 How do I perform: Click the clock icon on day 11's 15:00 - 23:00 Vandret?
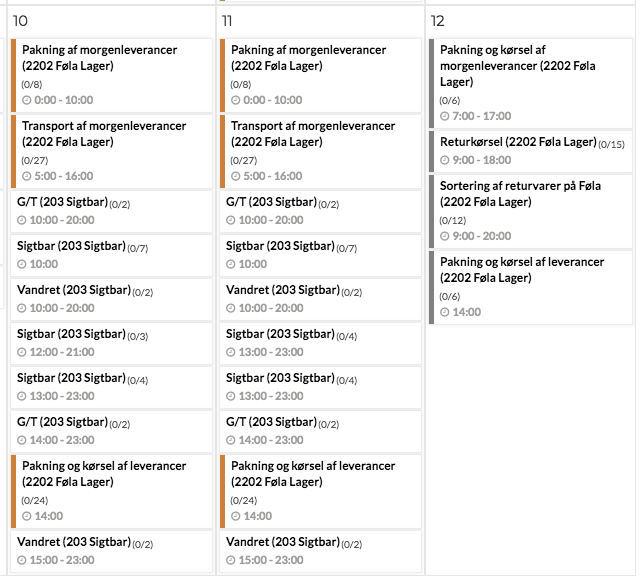tap(231, 560)
